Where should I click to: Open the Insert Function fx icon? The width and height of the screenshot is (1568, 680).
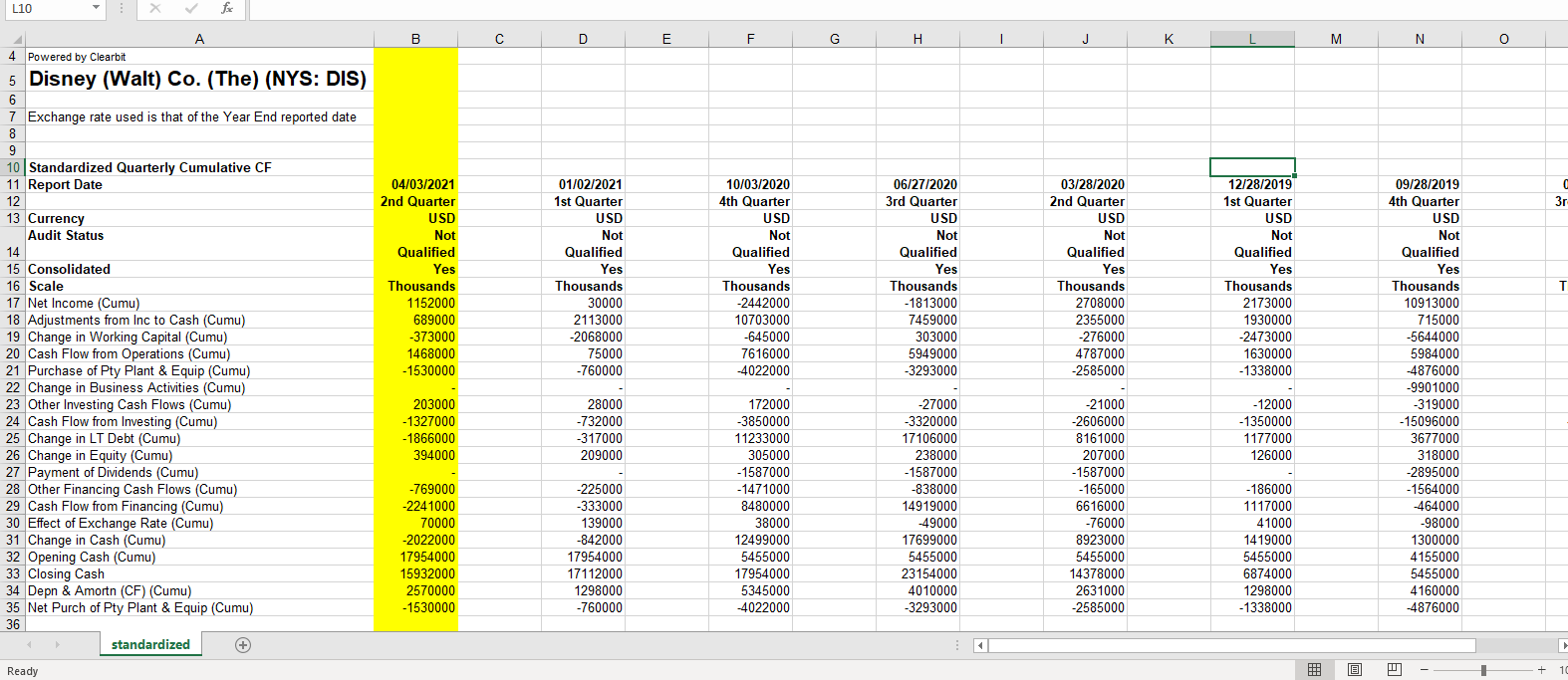[x=227, y=9]
